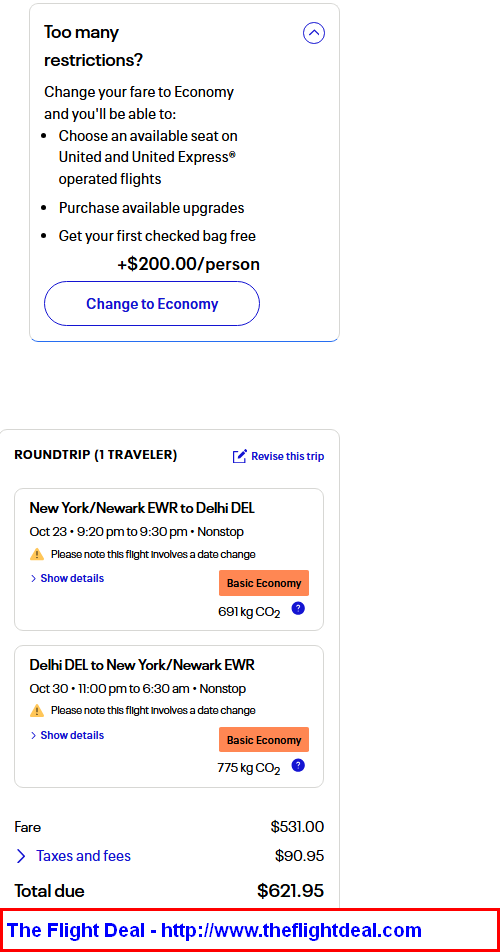Click chevron icon next to return Show details
This screenshot has width=500, height=952.
pos(33,735)
